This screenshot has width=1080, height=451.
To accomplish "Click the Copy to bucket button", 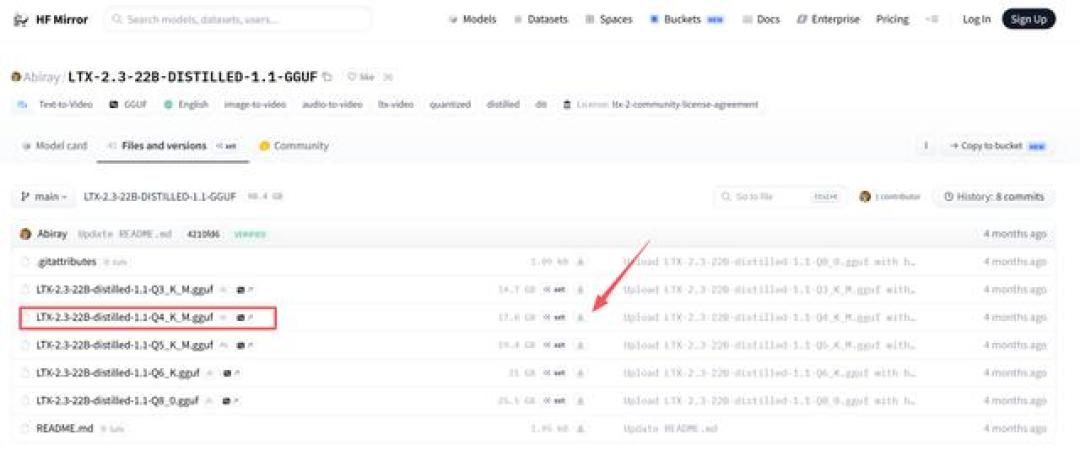I will point(997,146).
